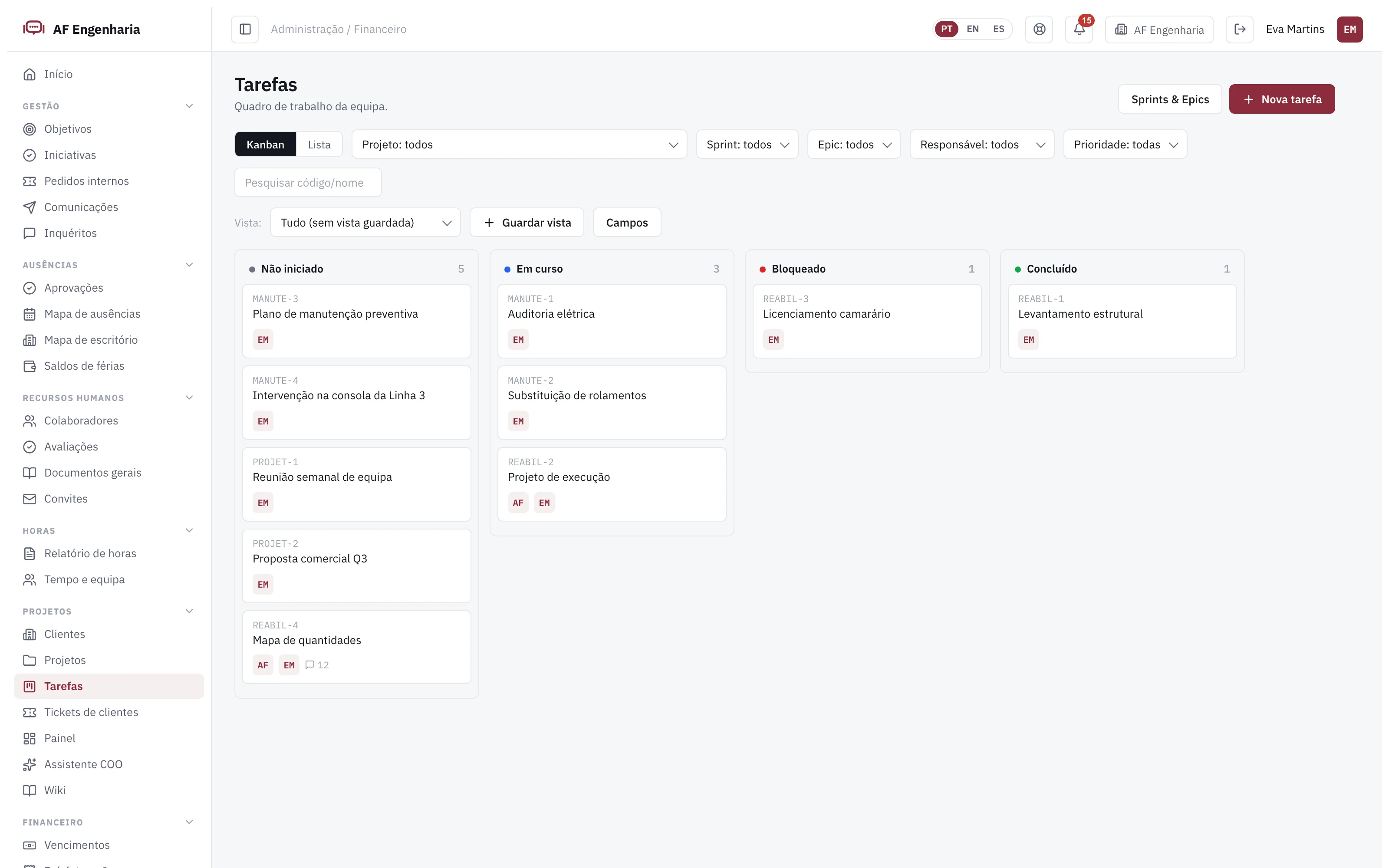
Task: Click the Convites envelope icon
Action: (29, 499)
